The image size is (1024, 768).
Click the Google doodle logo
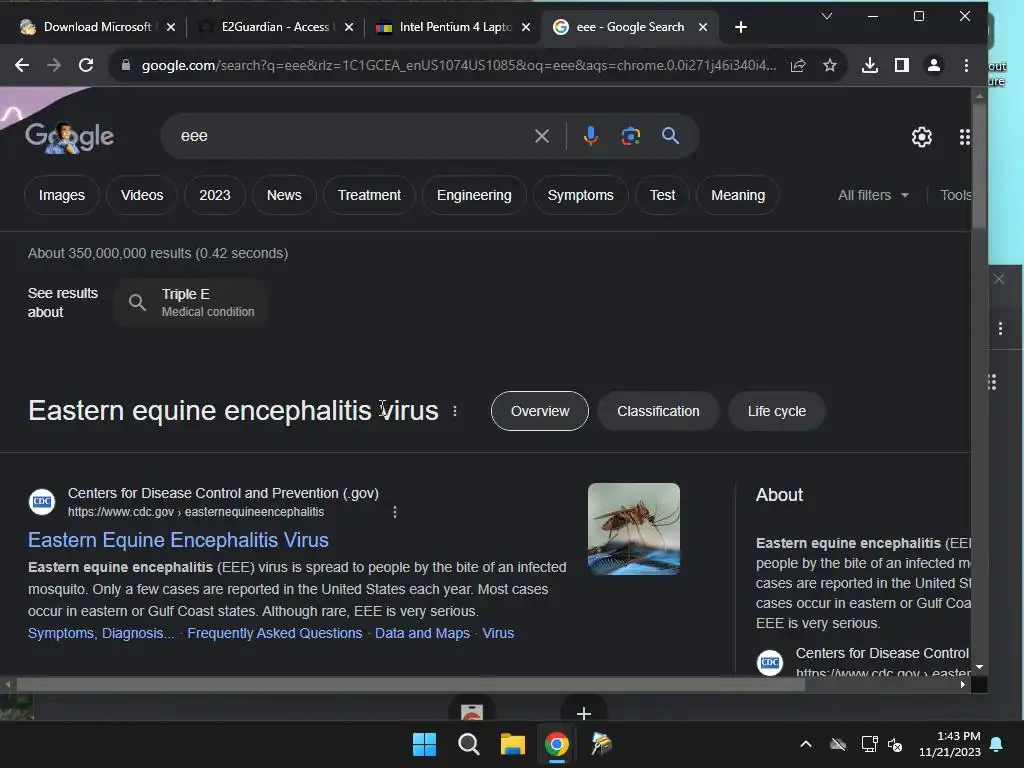tap(69, 136)
